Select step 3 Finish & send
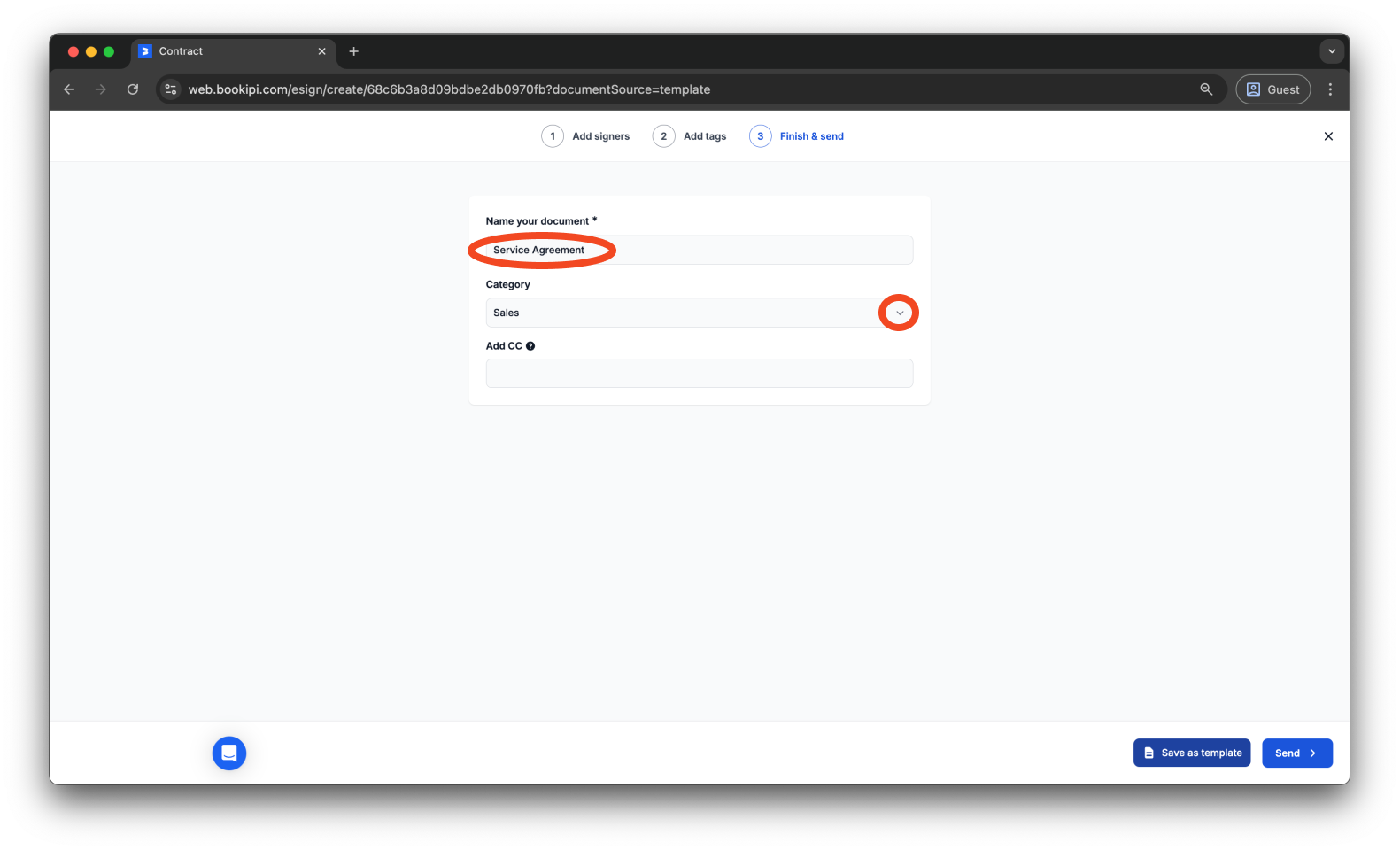Screen dimensions: 1400x850 click(x=797, y=136)
